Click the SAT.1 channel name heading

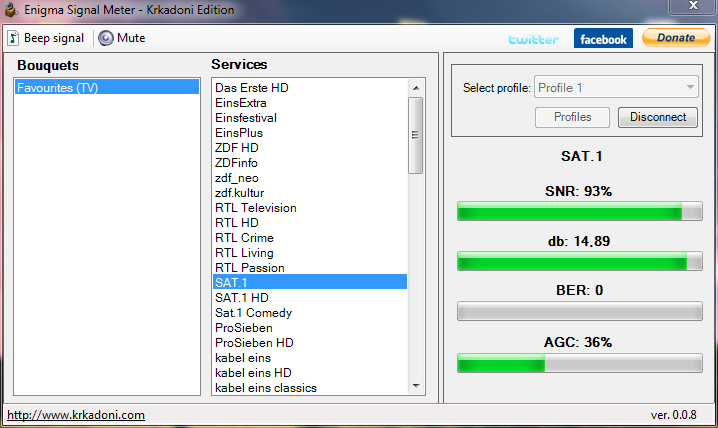coord(582,156)
